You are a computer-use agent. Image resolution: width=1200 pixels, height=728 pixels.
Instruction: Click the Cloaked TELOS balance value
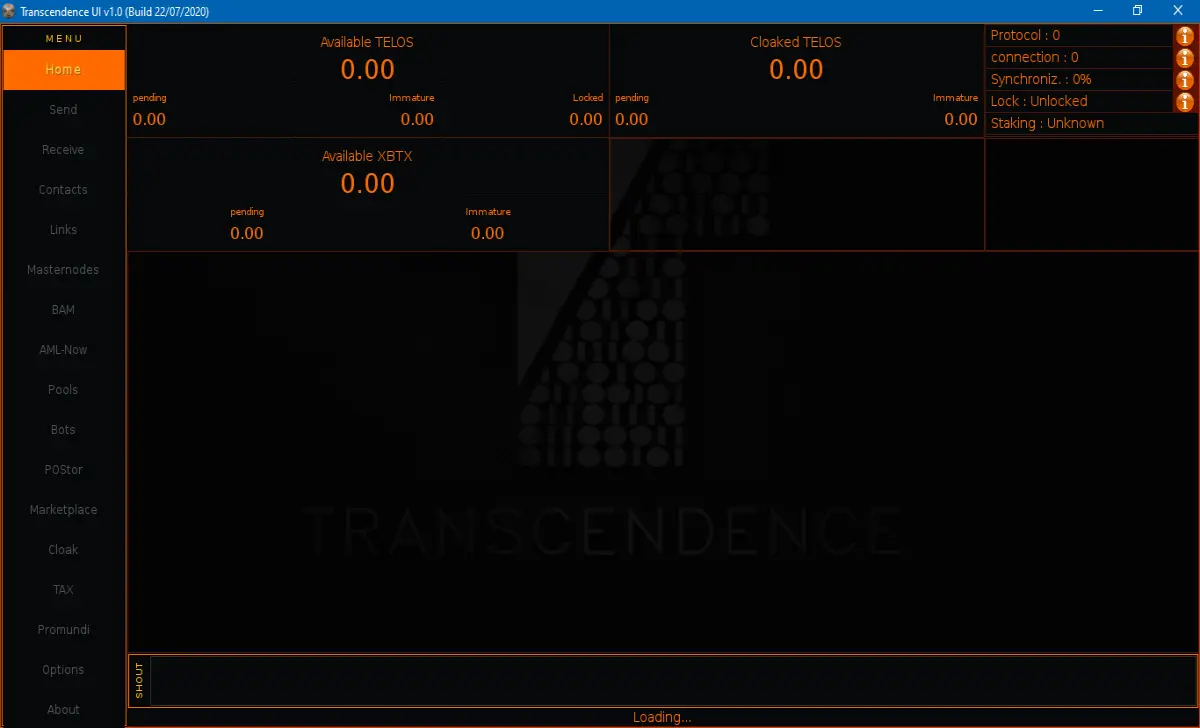tap(796, 70)
